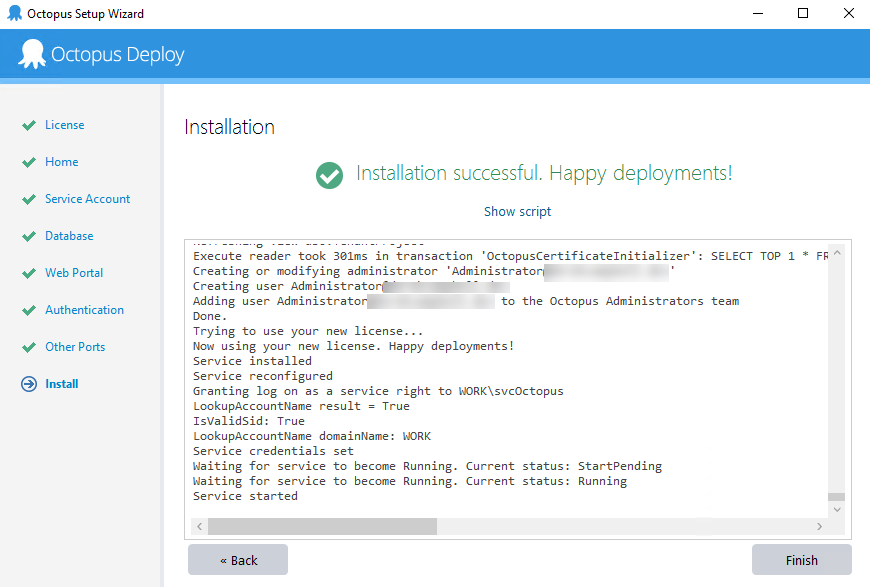Image resolution: width=870 pixels, height=587 pixels.
Task: Open the License step in sidebar
Action: 64,125
